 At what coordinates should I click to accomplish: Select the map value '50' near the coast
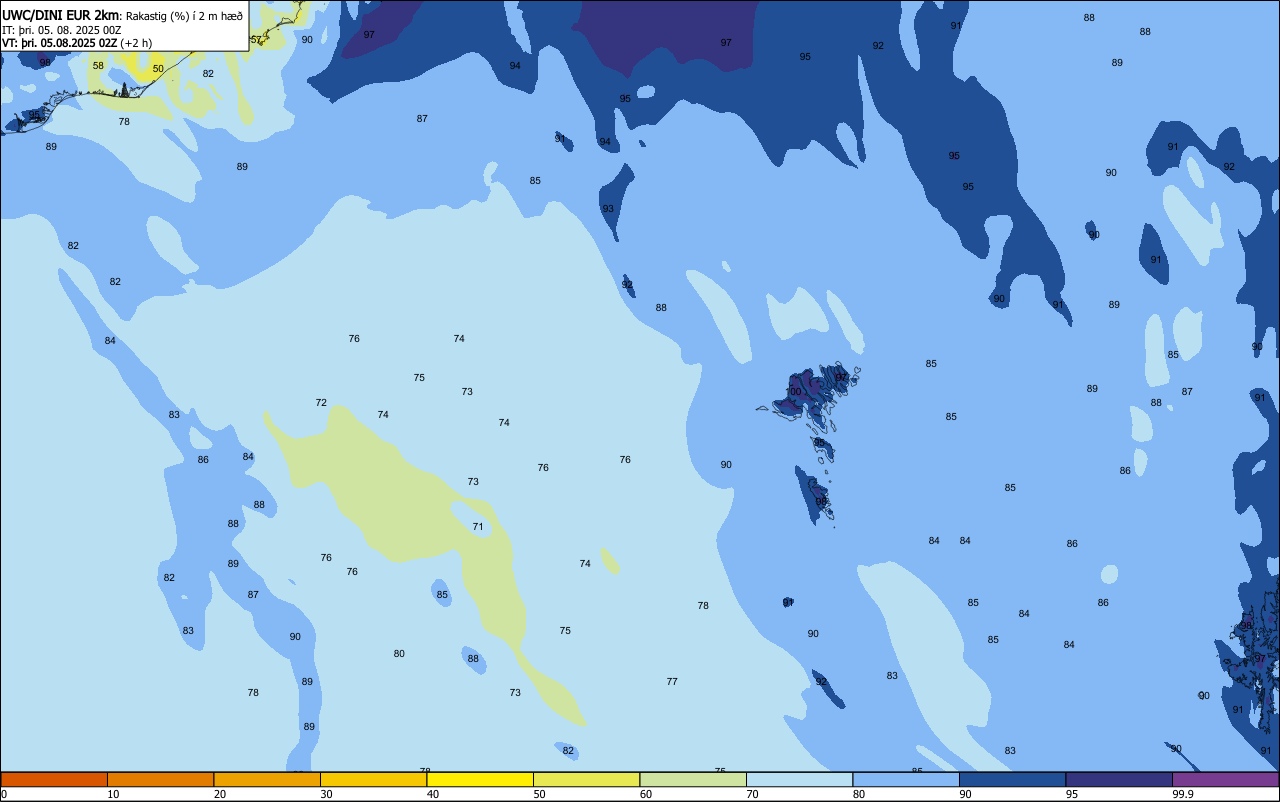(158, 69)
